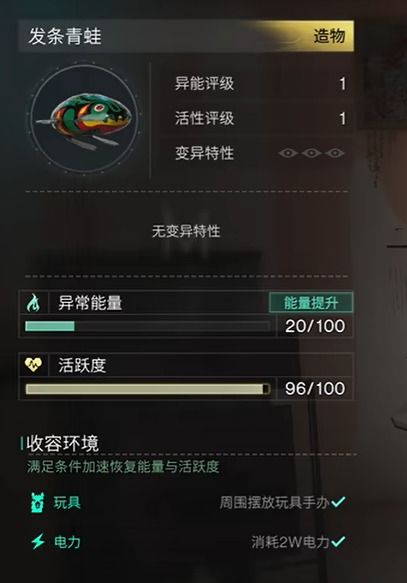Click the checkmark after 消耗2W电力

point(338,541)
